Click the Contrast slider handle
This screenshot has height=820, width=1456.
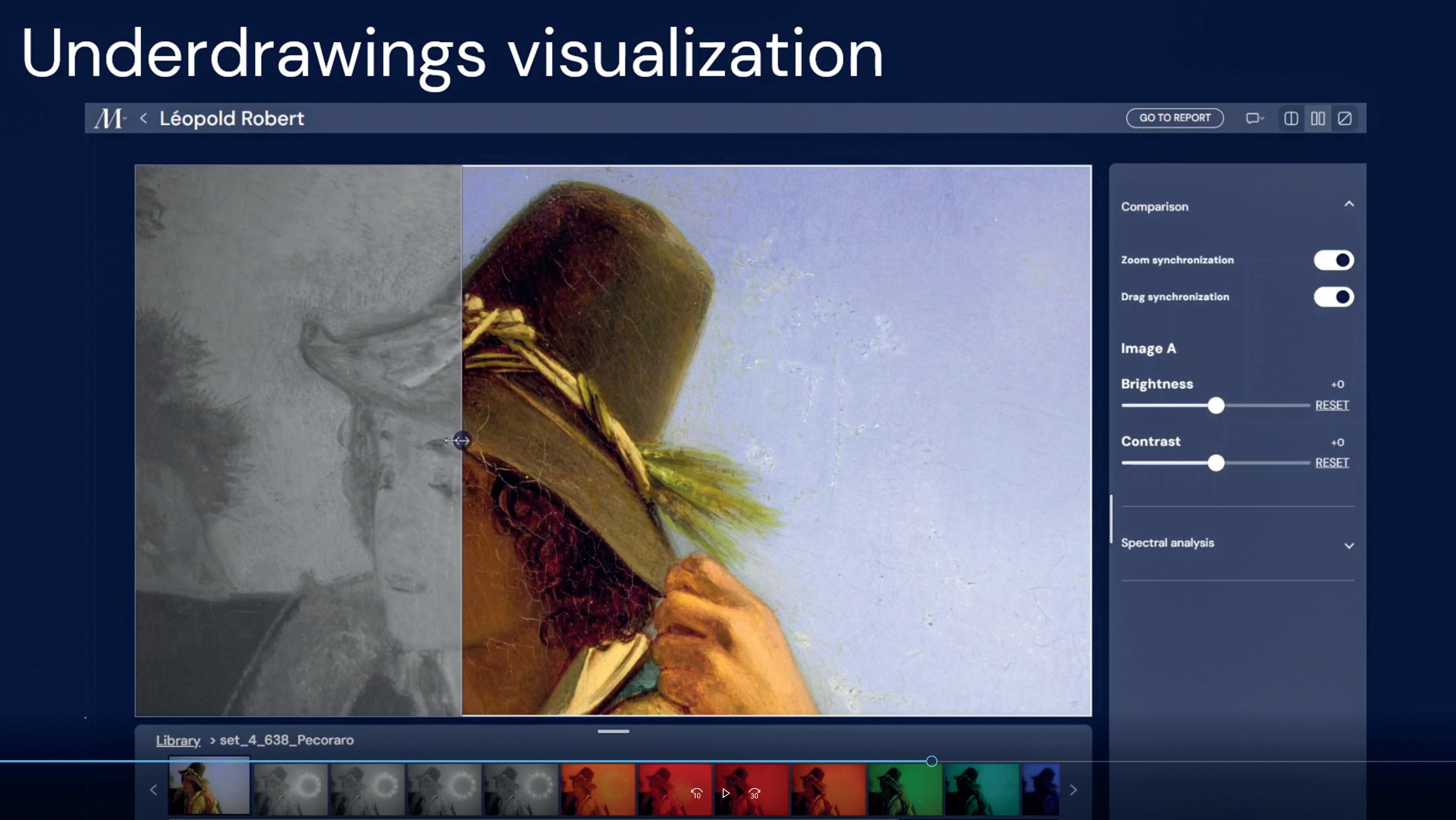[1216, 463]
